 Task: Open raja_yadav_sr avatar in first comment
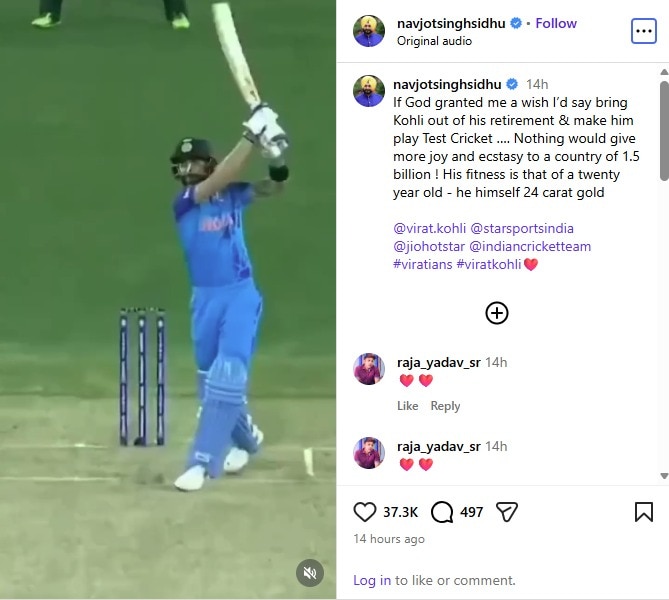tap(369, 369)
